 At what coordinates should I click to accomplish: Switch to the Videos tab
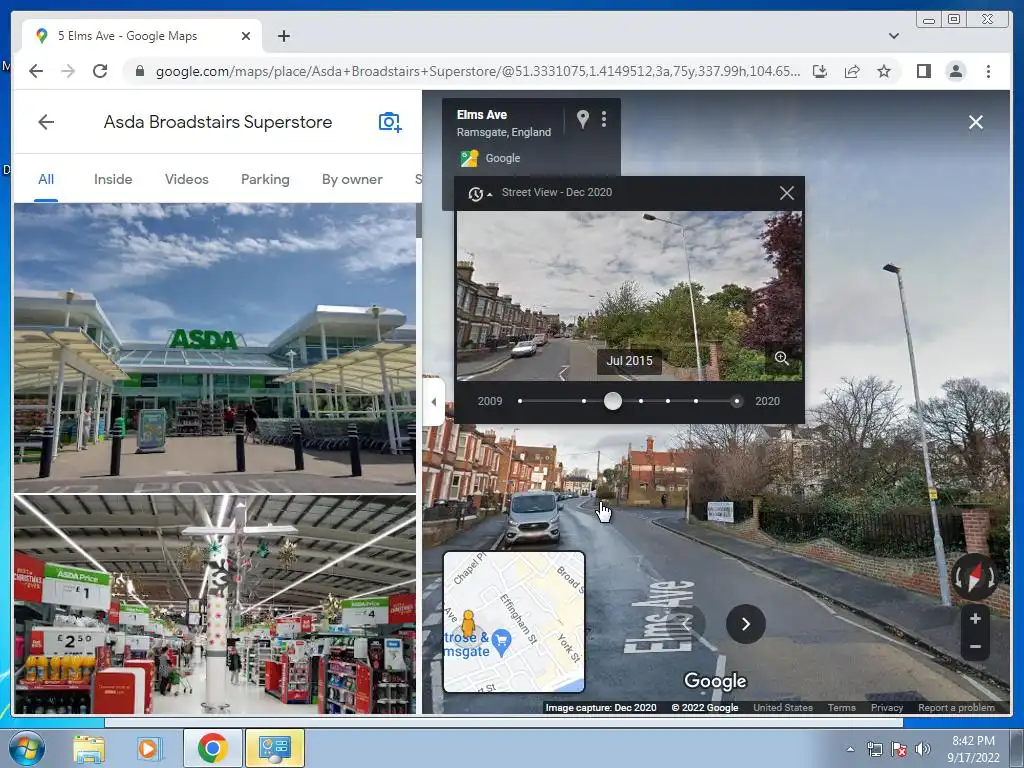pyautogui.click(x=187, y=179)
